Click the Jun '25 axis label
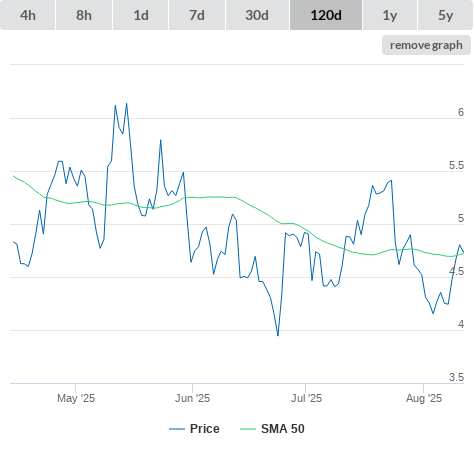Image resolution: width=474 pixels, height=455 pixels. 193,398
